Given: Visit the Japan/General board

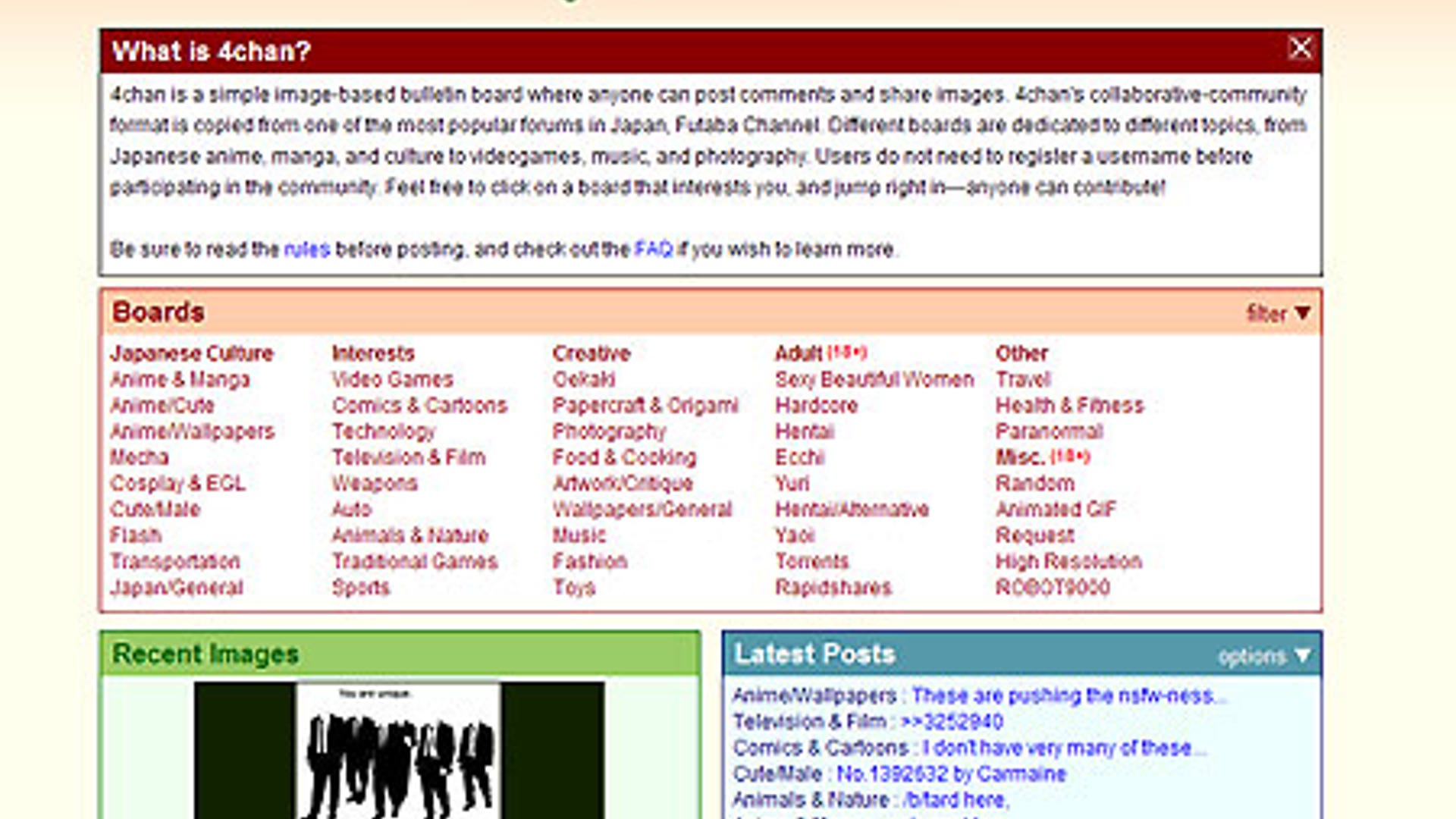Looking at the screenshot, I should coord(177,587).
